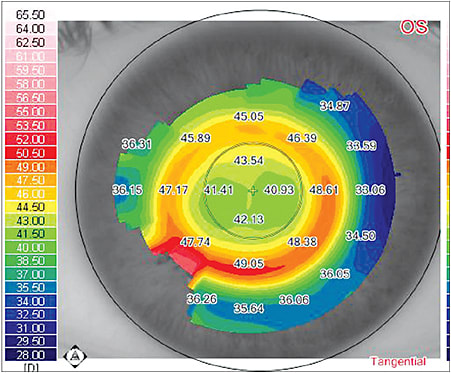Click the Tangential map label
451x373 pixels.
398,361
